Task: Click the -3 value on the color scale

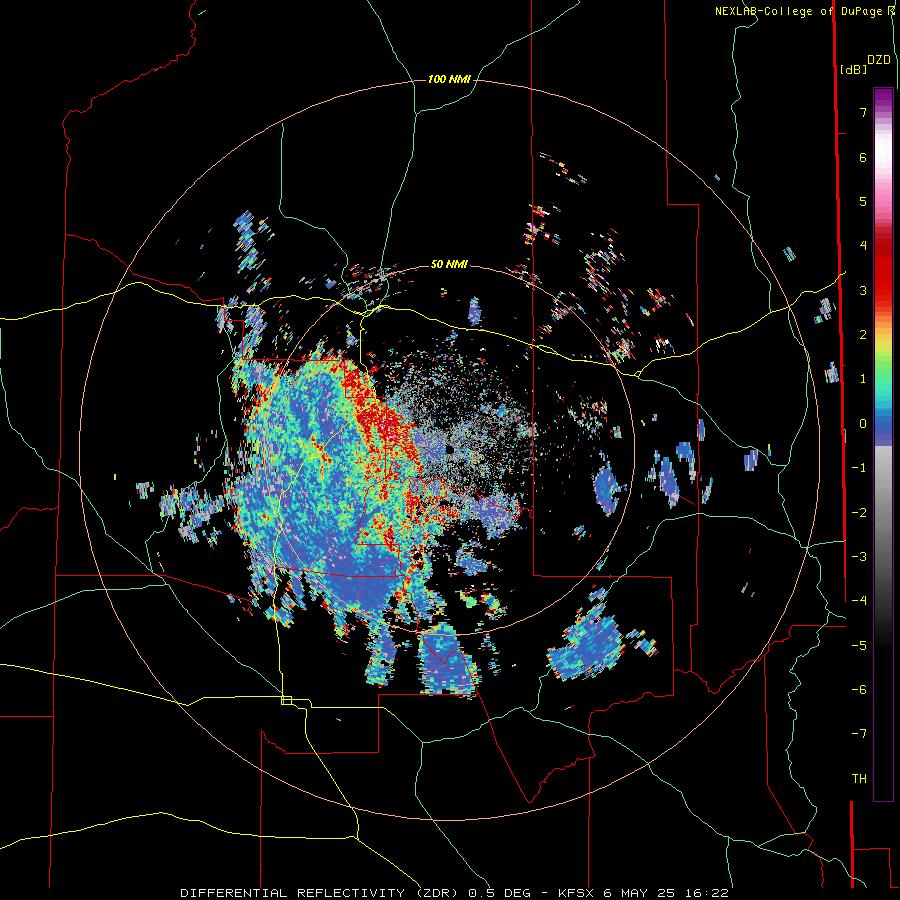Action: 859,556
